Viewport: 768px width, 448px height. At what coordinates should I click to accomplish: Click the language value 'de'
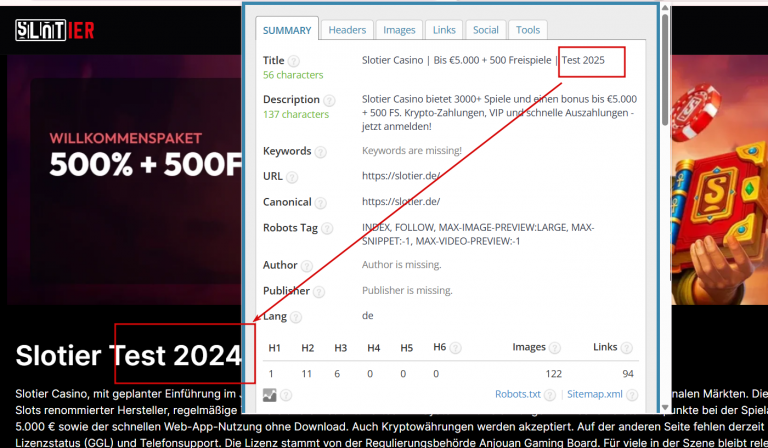click(x=367, y=316)
